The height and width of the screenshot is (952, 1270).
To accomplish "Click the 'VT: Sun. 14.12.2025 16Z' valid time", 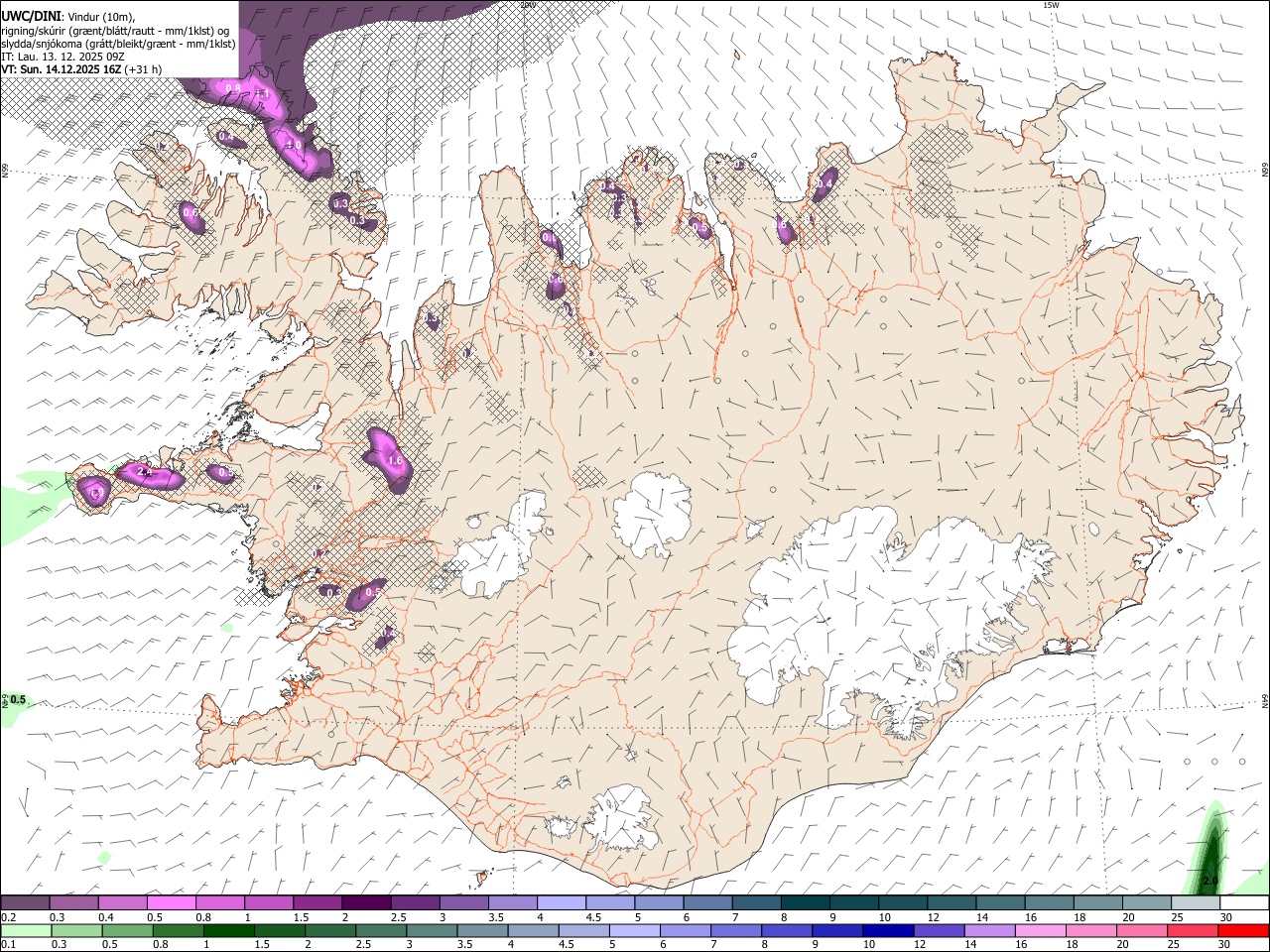I will pyautogui.click(x=62, y=69).
